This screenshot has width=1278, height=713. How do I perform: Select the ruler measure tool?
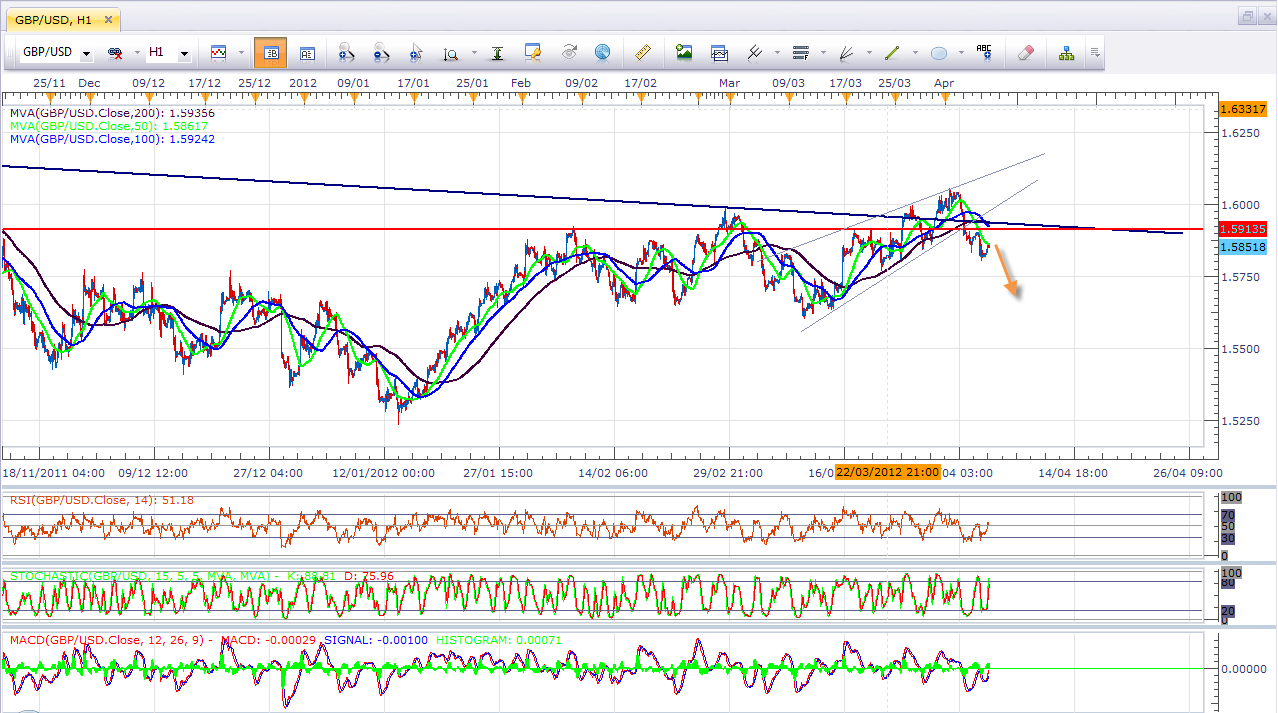tap(643, 53)
